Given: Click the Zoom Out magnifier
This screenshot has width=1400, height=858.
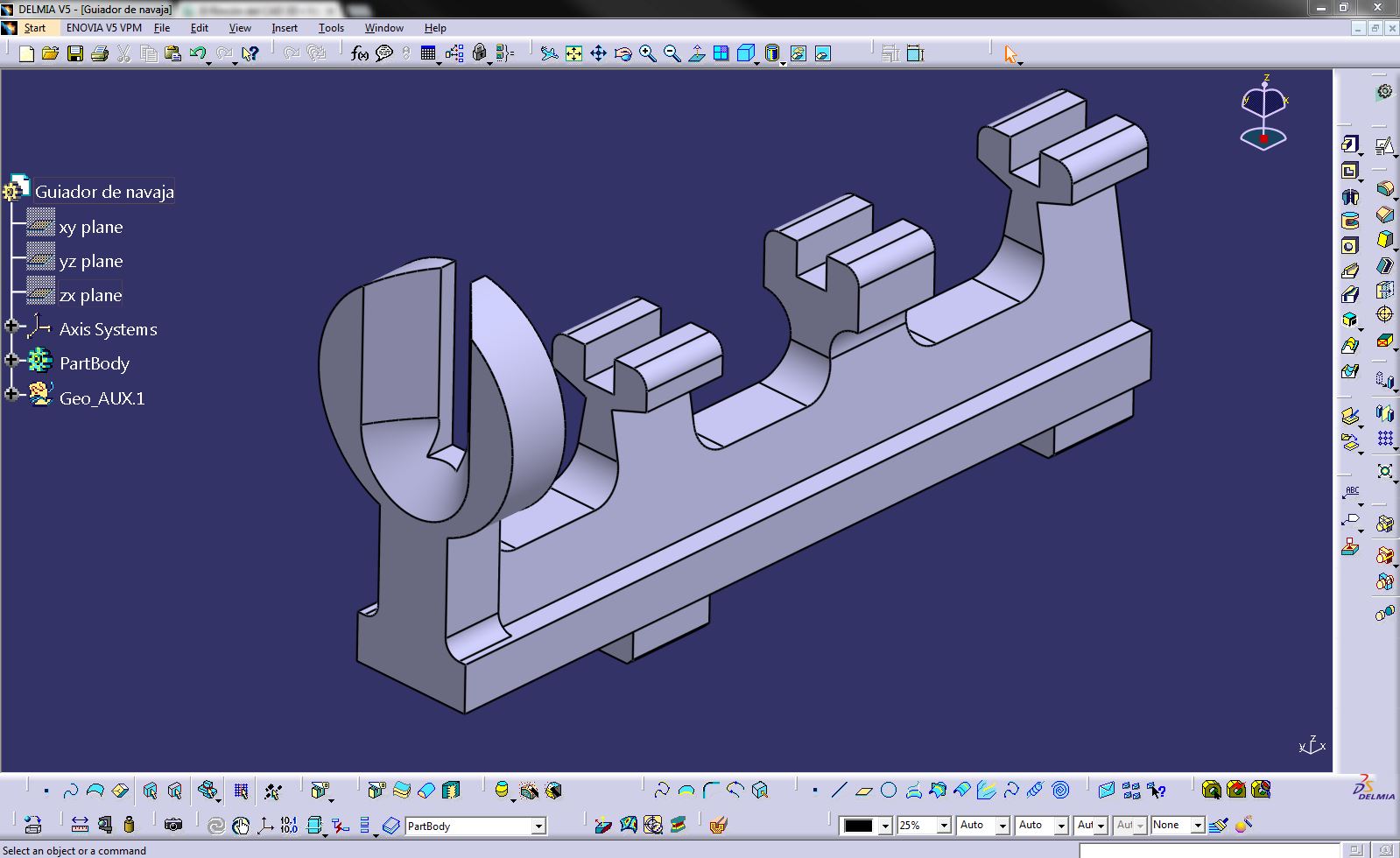Looking at the screenshot, I should click(672, 53).
